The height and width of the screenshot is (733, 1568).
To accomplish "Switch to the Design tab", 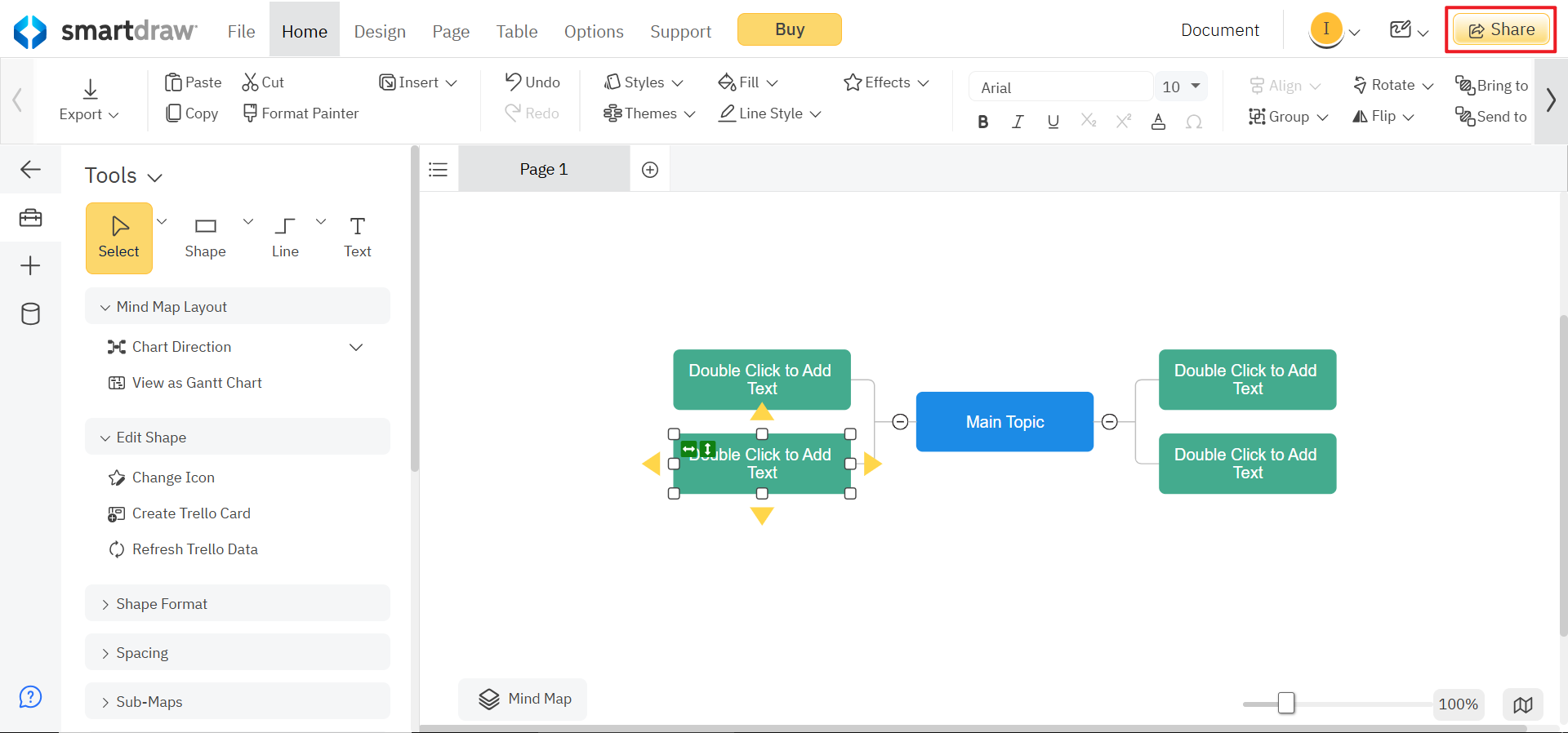I will pos(380,31).
